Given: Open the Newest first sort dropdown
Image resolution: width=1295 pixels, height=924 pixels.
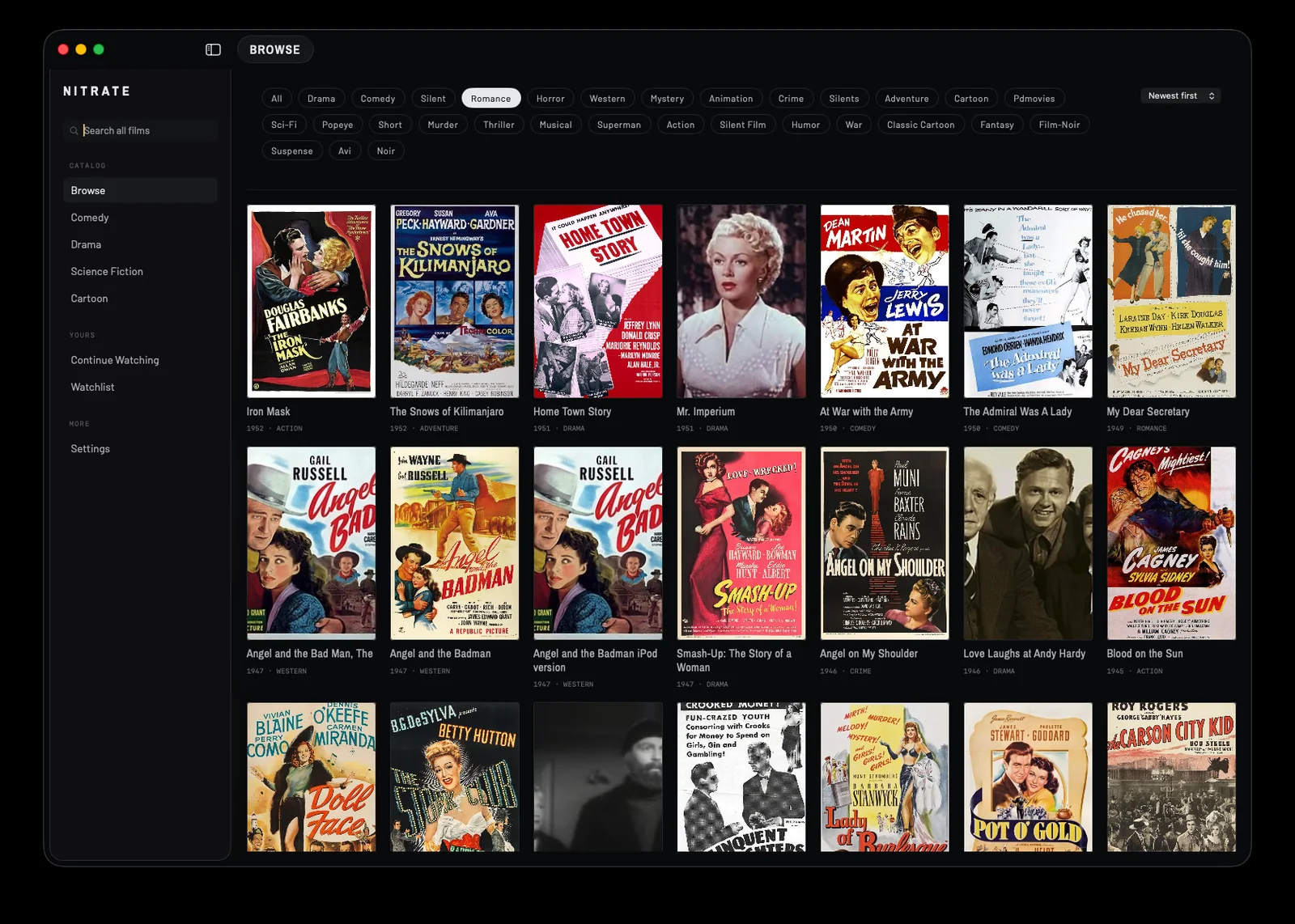Looking at the screenshot, I should [1181, 95].
